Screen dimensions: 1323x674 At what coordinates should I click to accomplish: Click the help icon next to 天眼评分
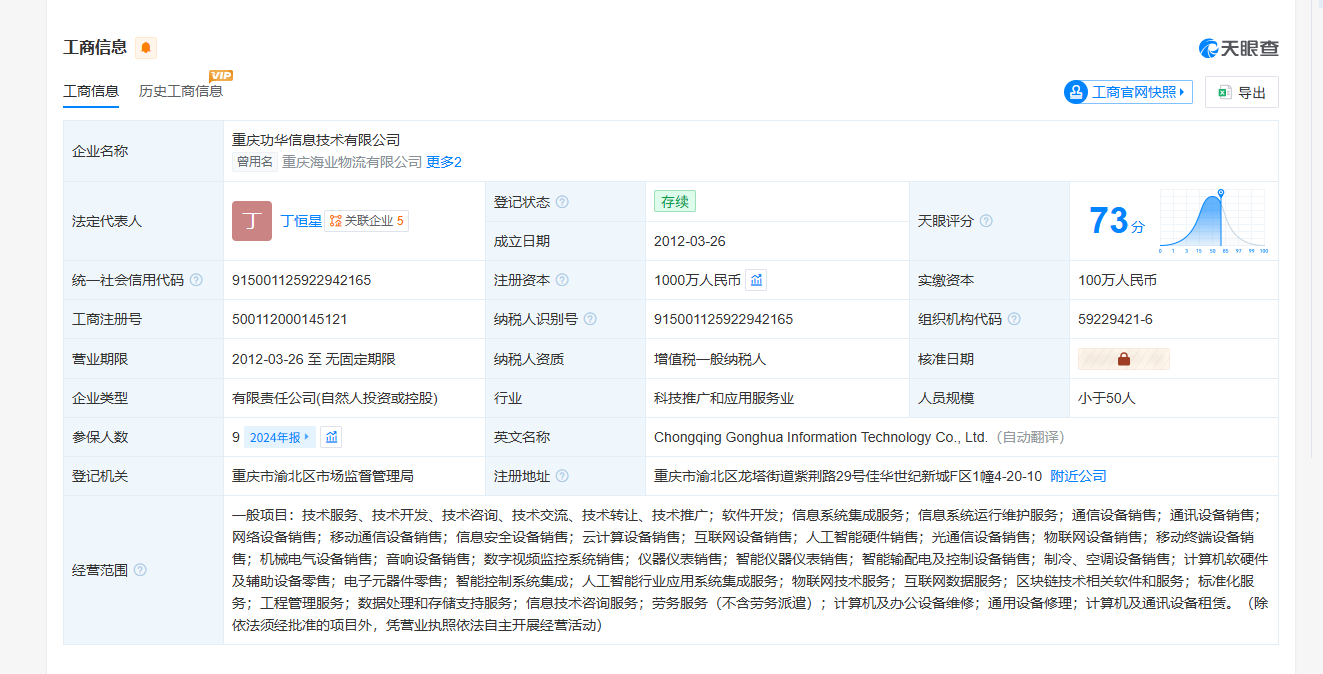[986, 221]
